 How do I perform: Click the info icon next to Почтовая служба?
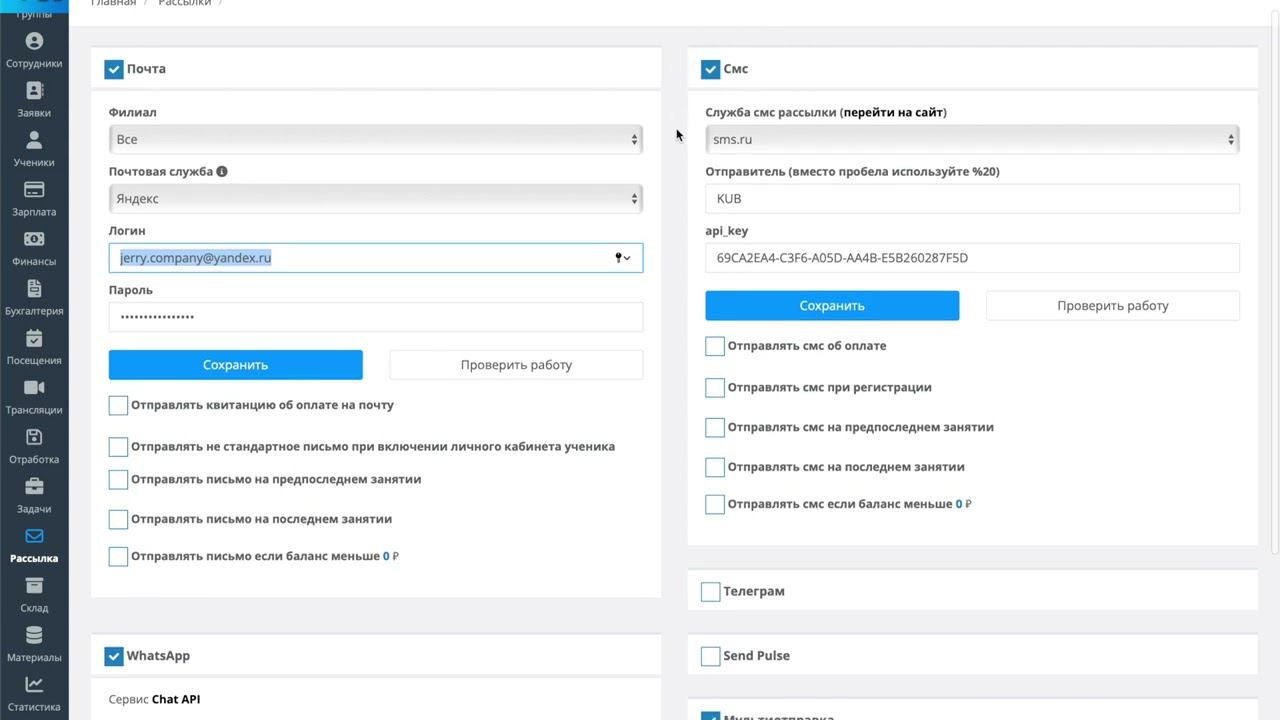point(222,171)
